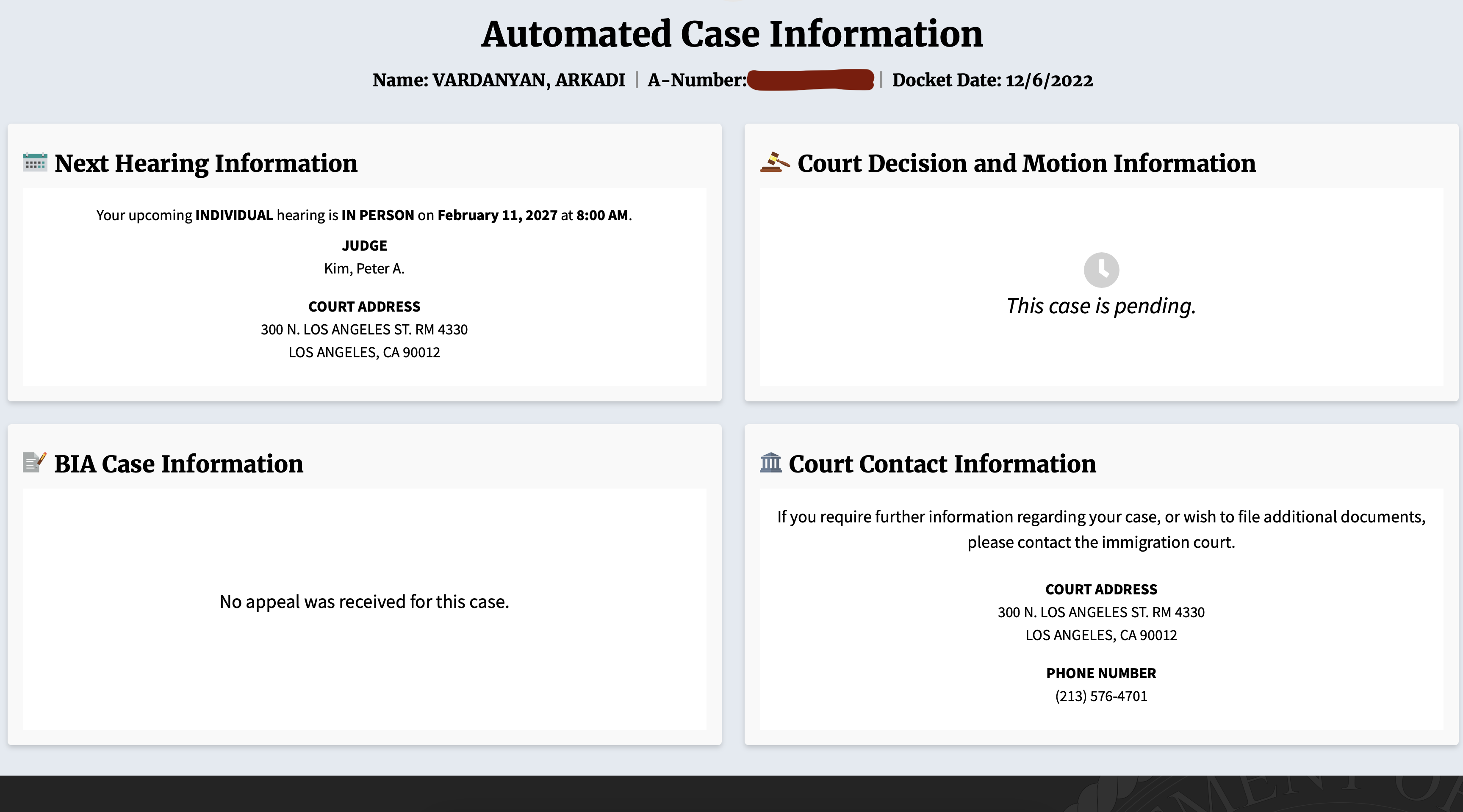Viewport: 1463px width, 812px height.
Task: Click the Court Contact Information heading
Action: [943, 464]
